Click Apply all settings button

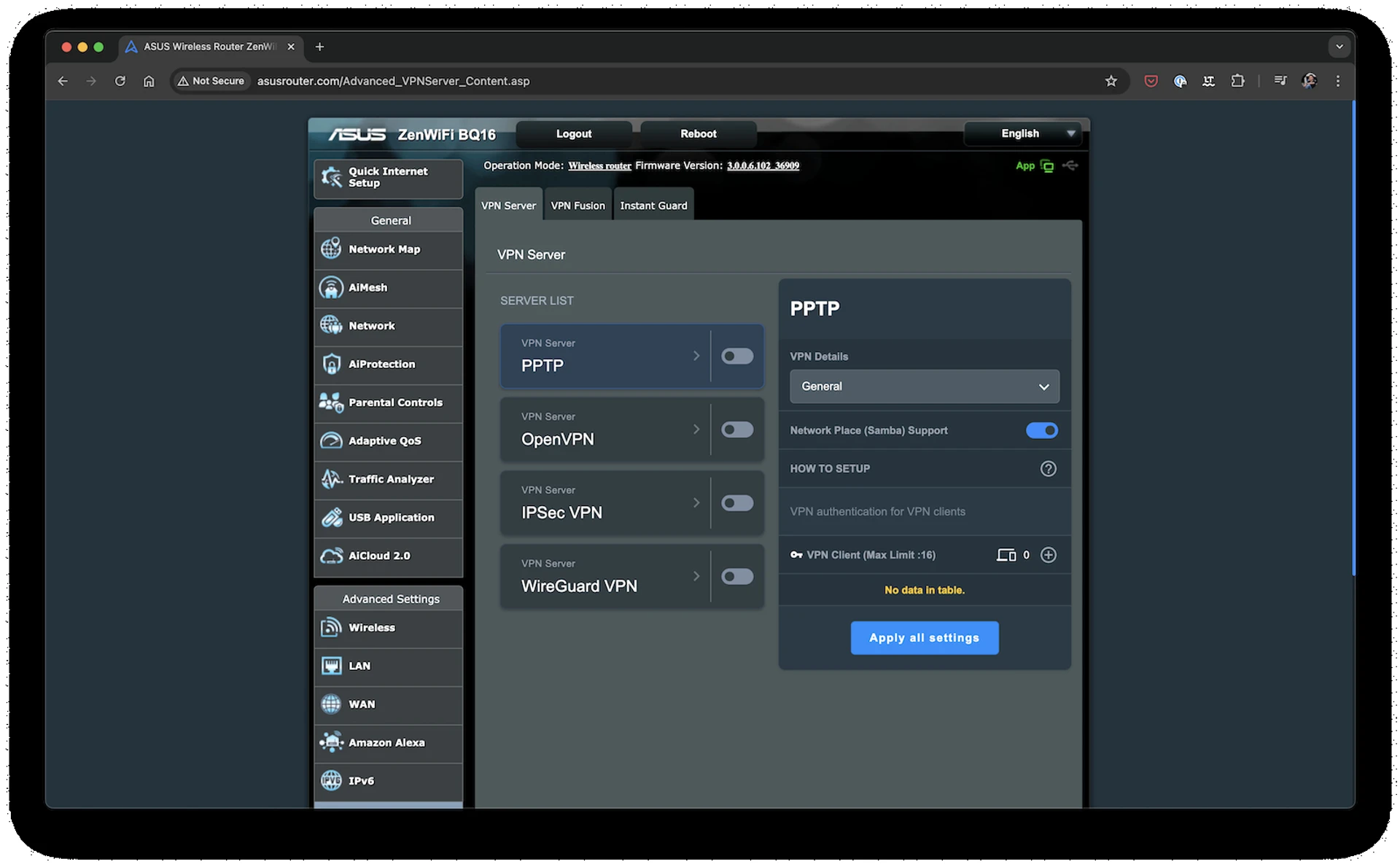(x=924, y=638)
